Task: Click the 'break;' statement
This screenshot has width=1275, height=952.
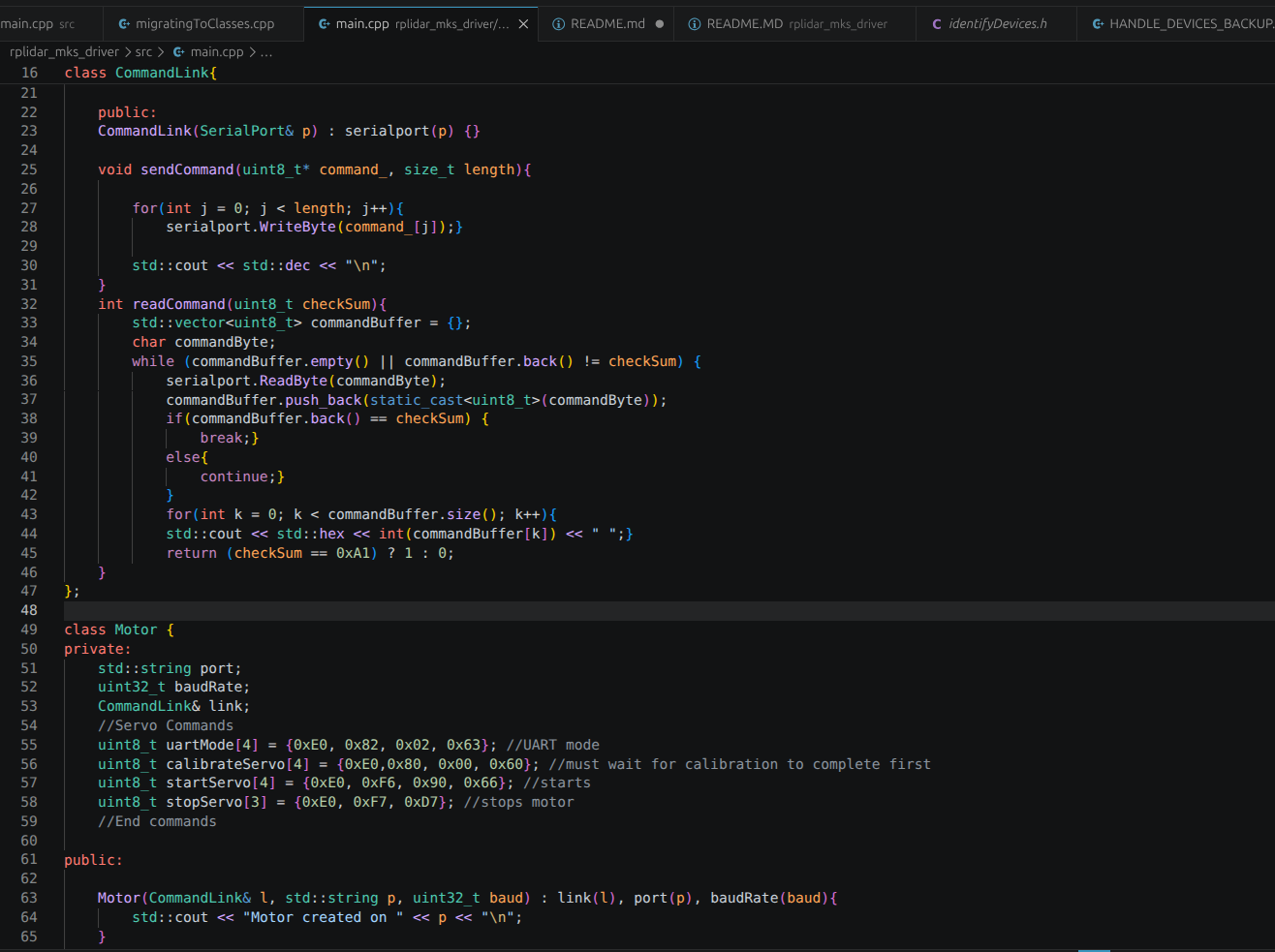Action: (x=226, y=438)
